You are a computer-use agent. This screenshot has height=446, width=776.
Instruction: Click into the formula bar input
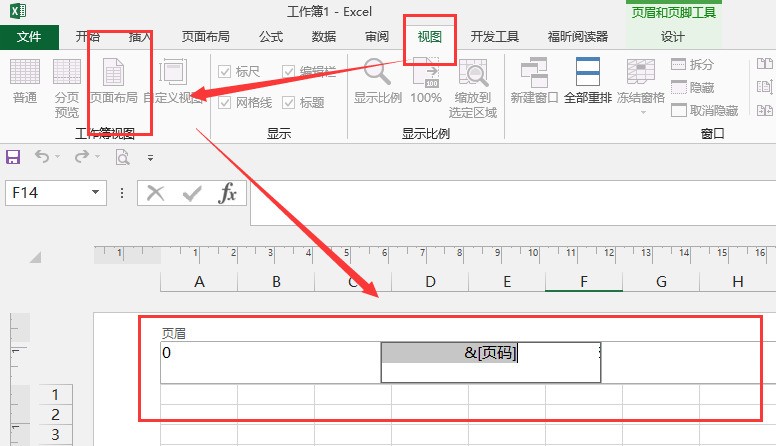(x=513, y=203)
